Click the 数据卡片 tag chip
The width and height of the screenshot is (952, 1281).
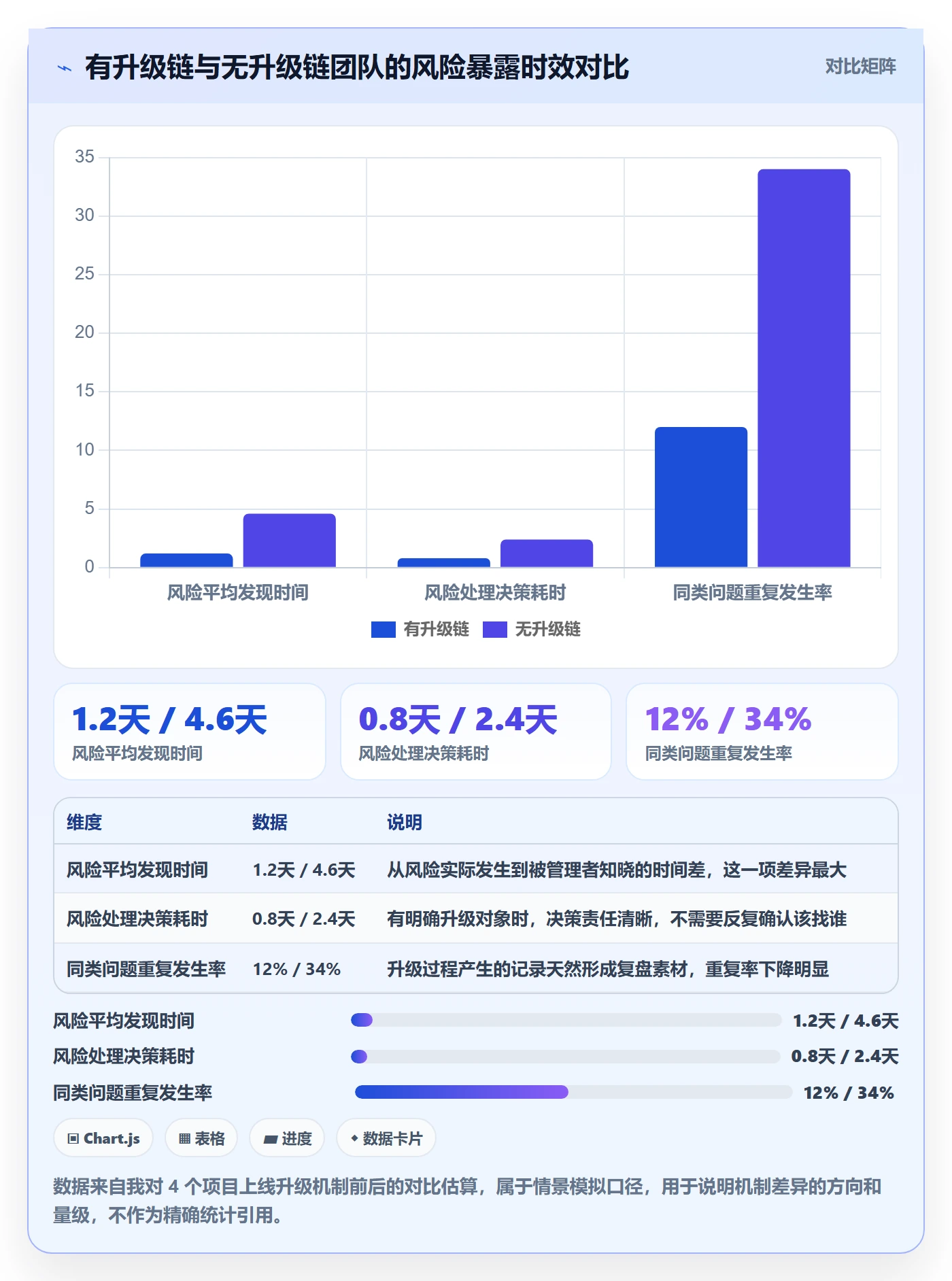tap(386, 1138)
